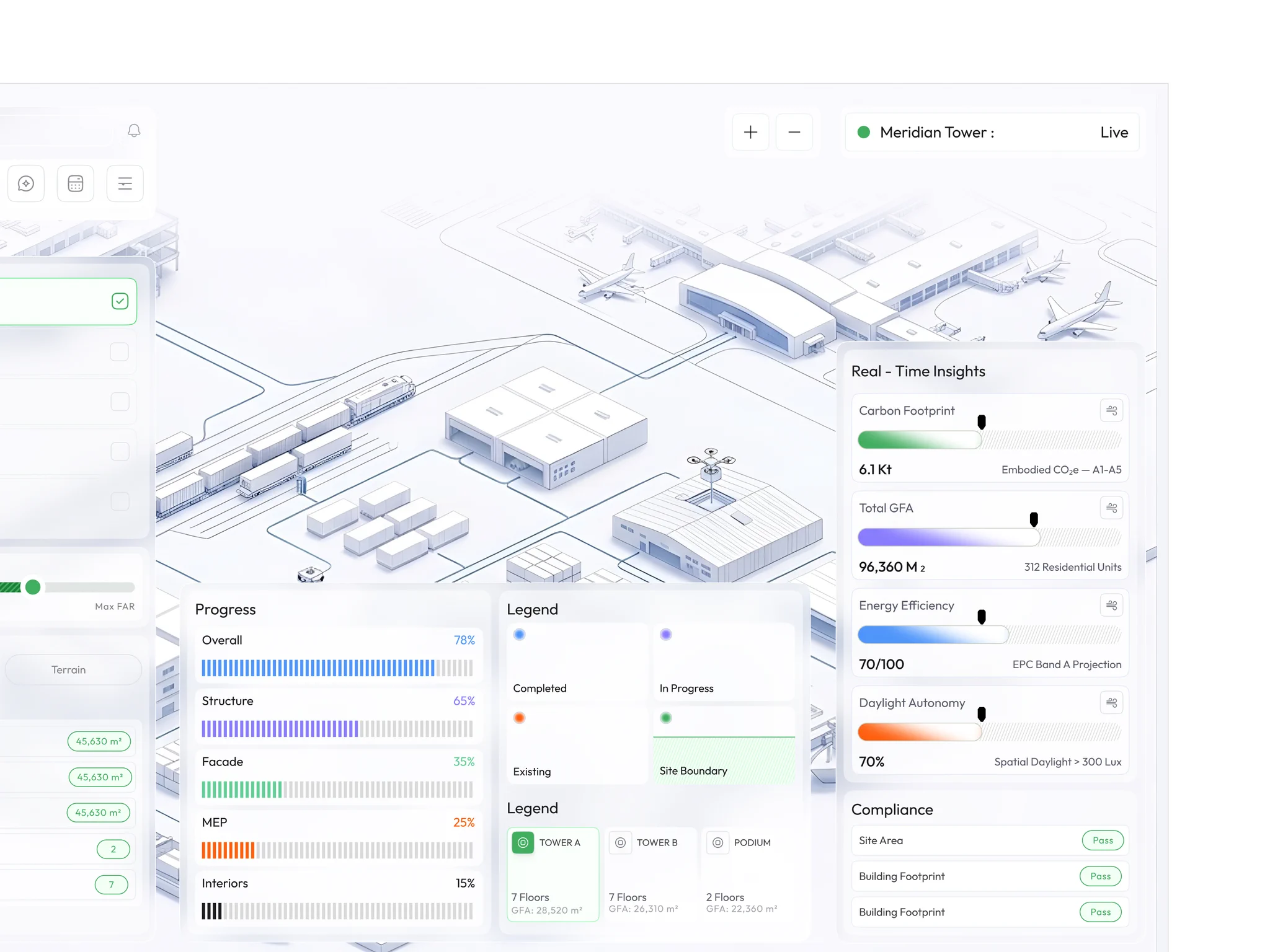1270x952 pixels.
Task: Zoom out with the minus button
Action: point(794,132)
